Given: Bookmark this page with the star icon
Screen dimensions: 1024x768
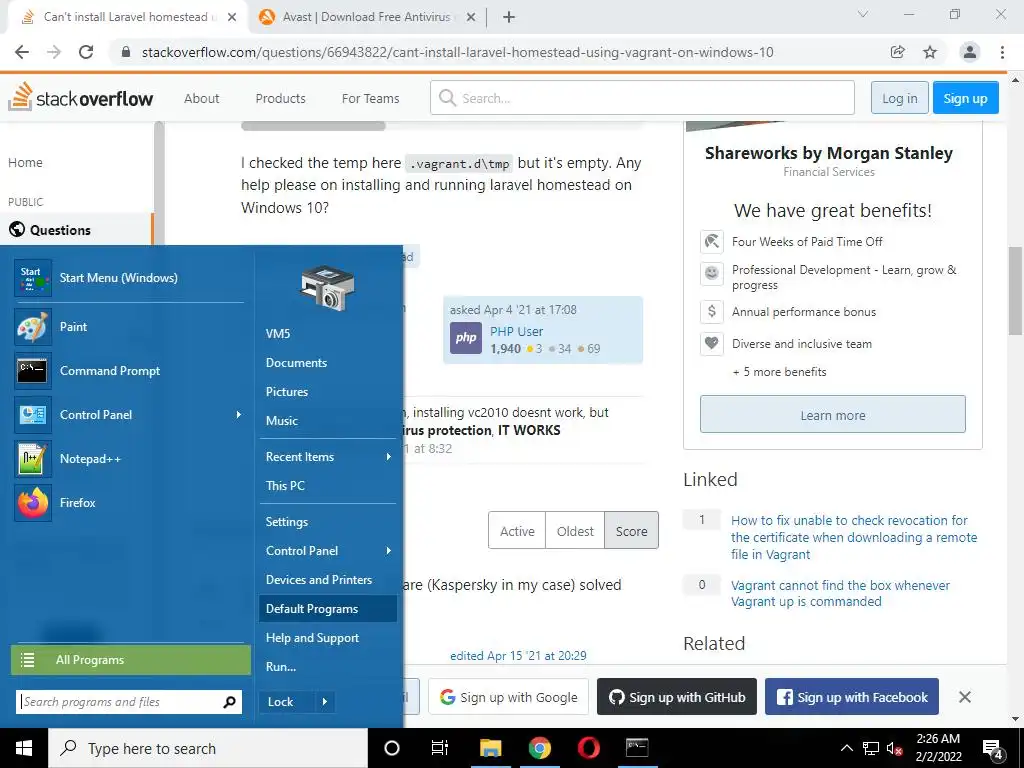Looking at the screenshot, I should pyautogui.click(x=930, y=52).
